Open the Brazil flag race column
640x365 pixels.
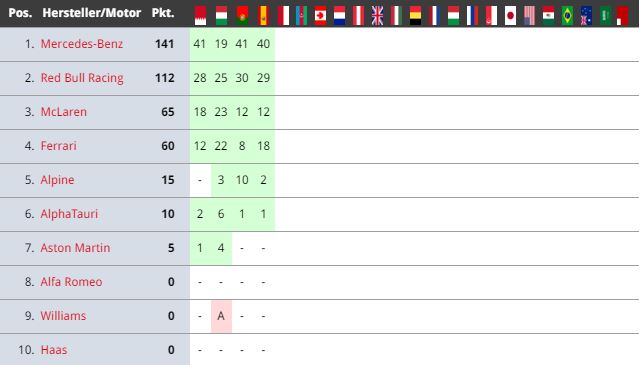[567, 16]
